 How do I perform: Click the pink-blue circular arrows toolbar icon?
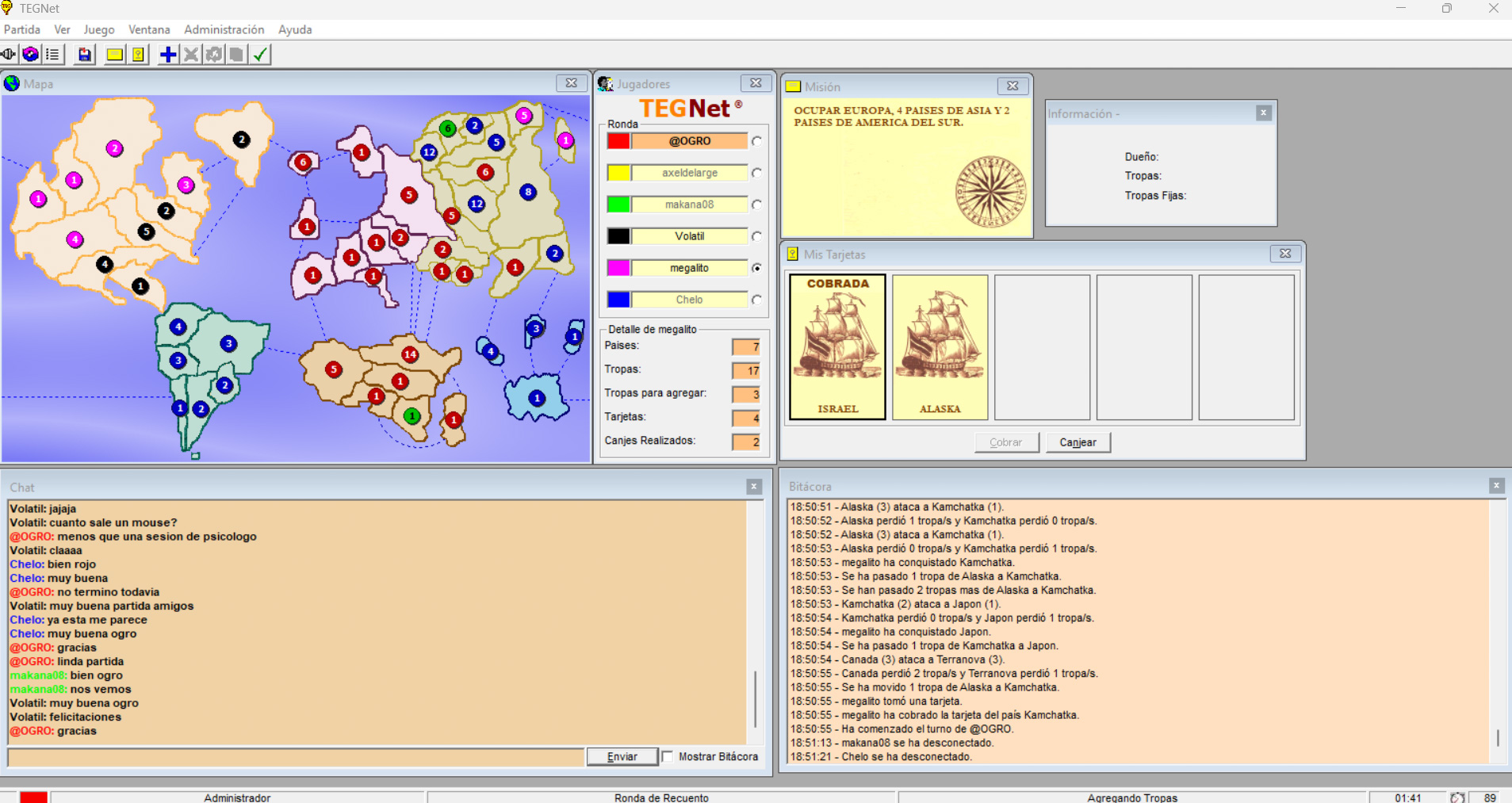point(31,55)
